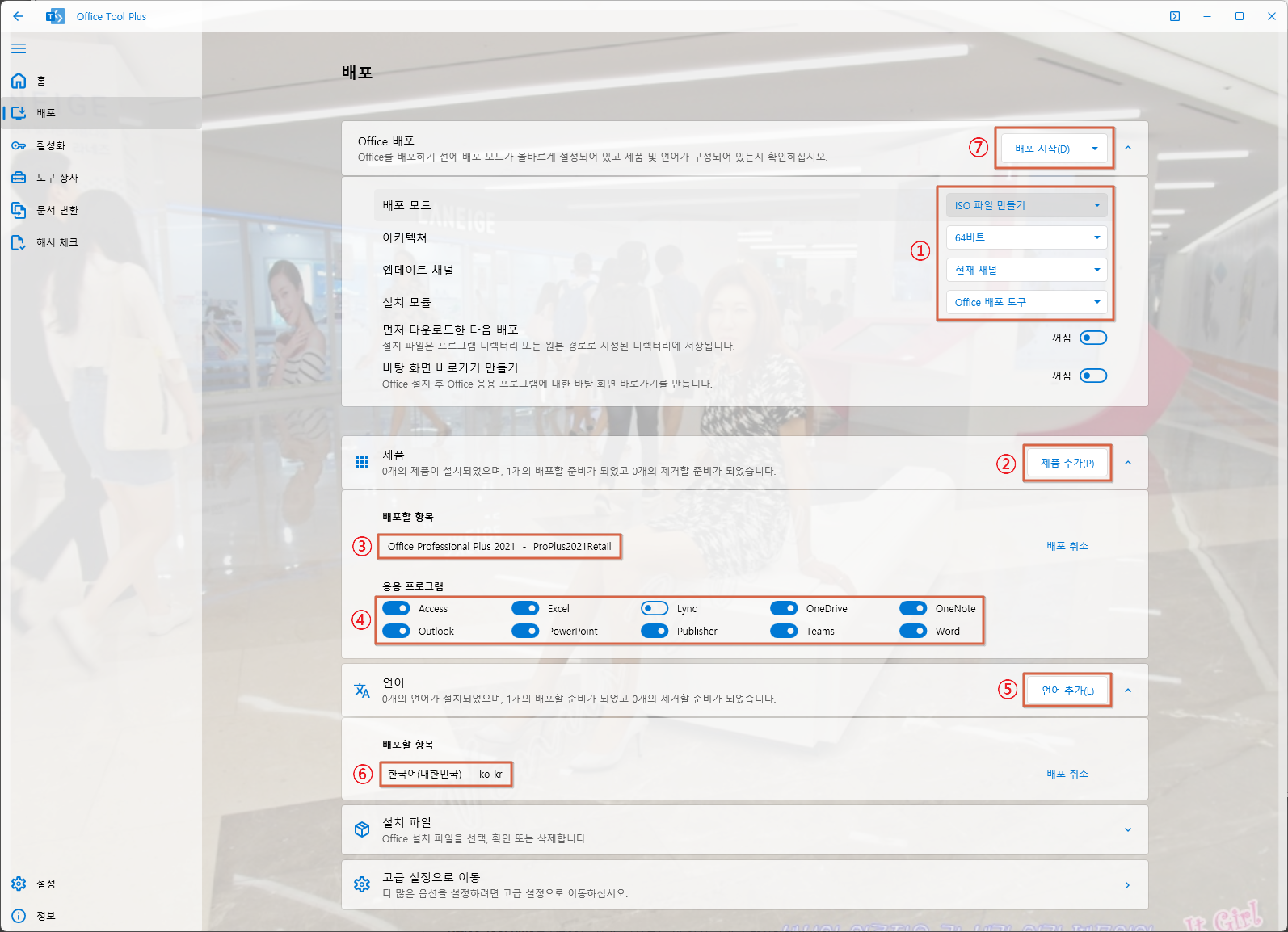
Task: Open 정보 from sidebar
Action: [x=101, y=916]
